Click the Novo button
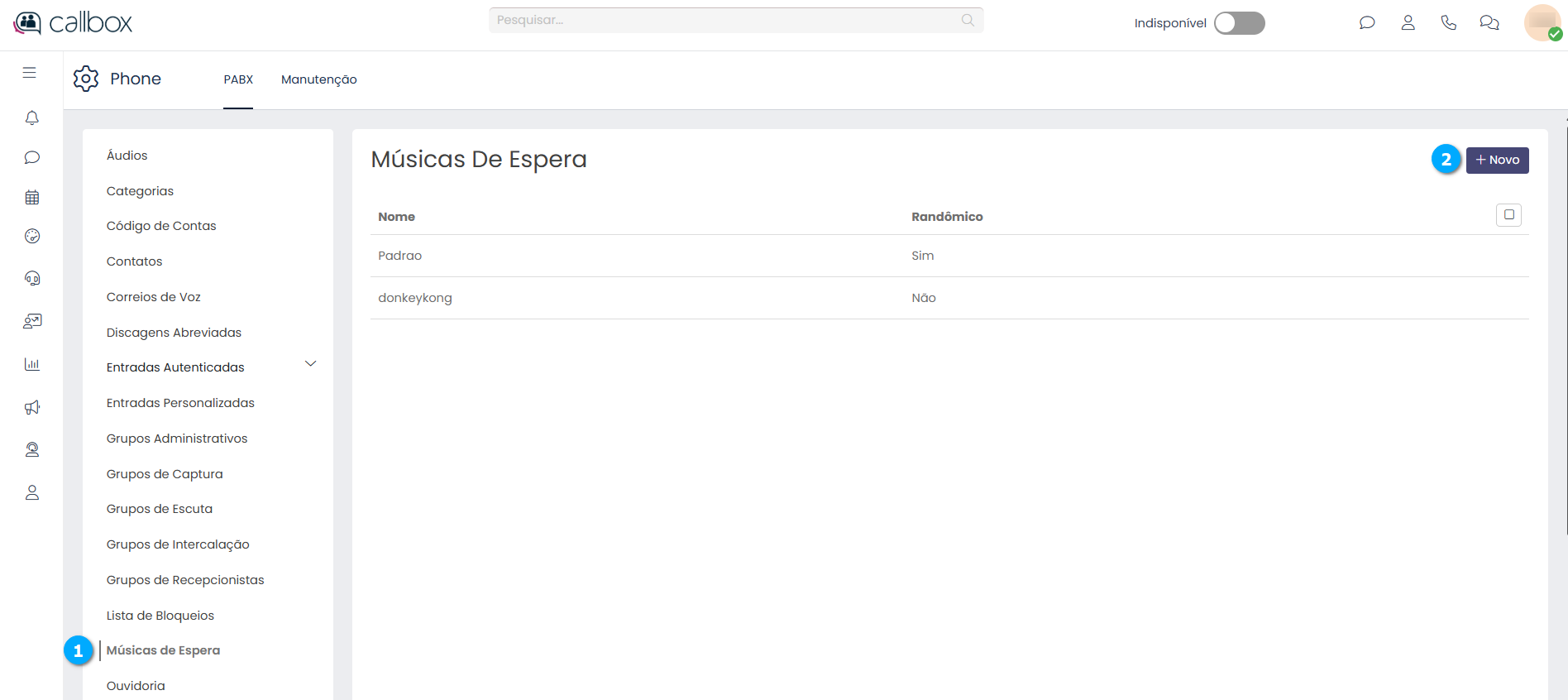1568x700 pixels. pos(1497,160)
